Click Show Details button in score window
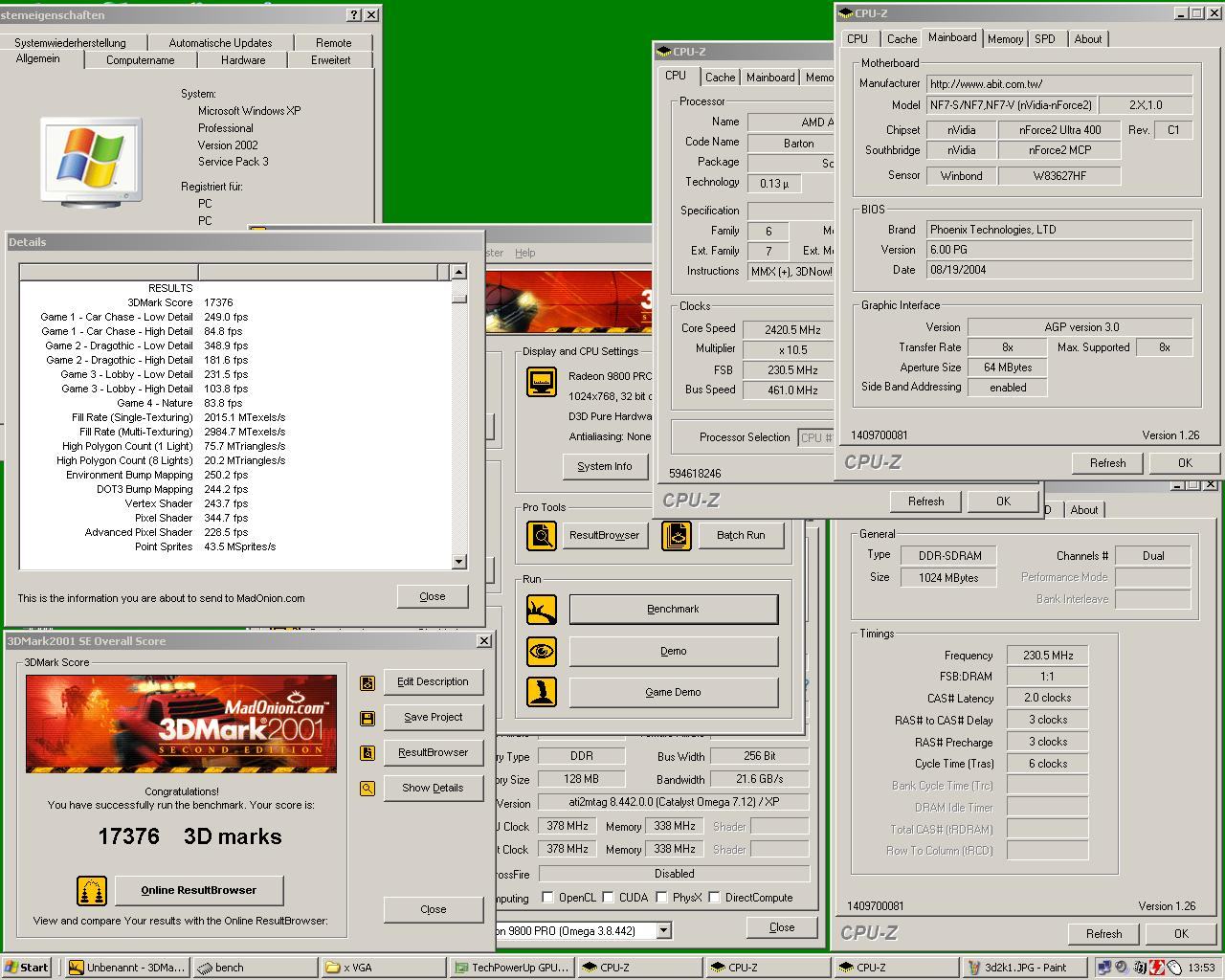Screen dimensions: 1225x980 pos(433,788)
